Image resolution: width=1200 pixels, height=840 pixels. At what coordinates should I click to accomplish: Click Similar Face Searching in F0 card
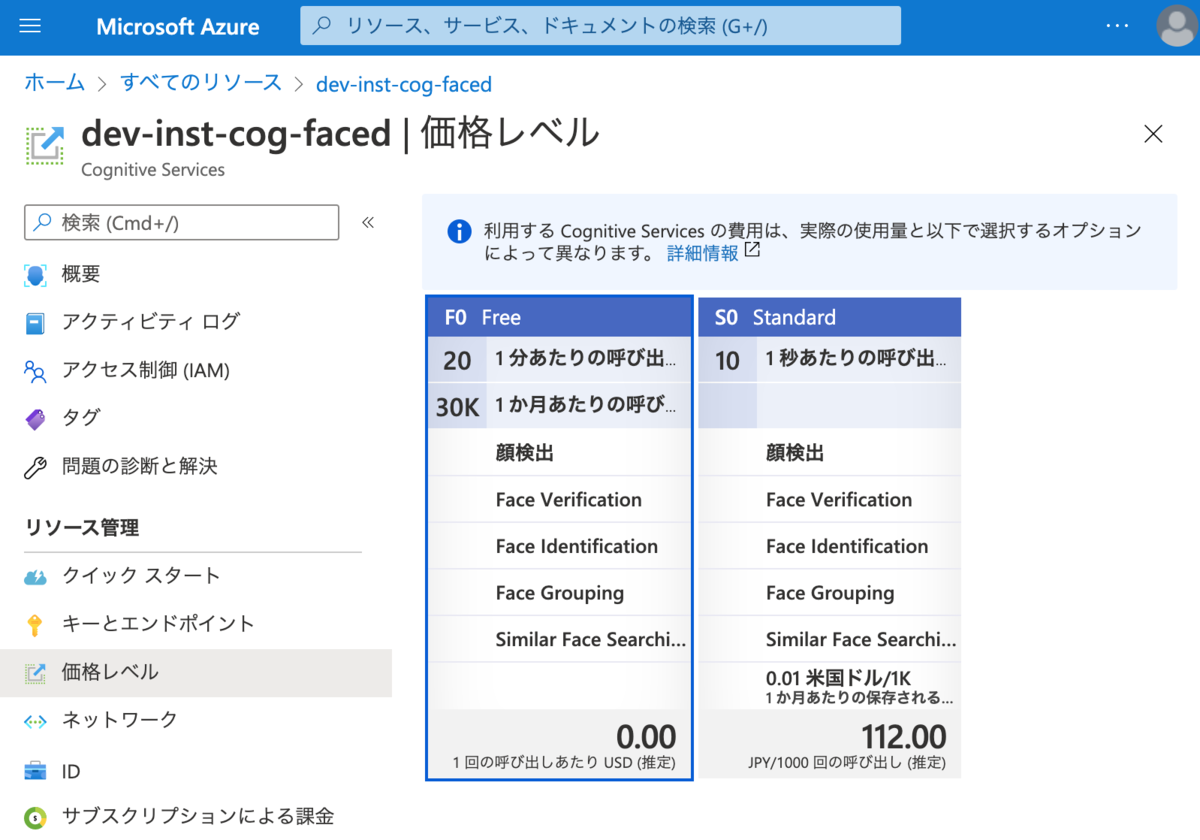(x=591, y=640)
